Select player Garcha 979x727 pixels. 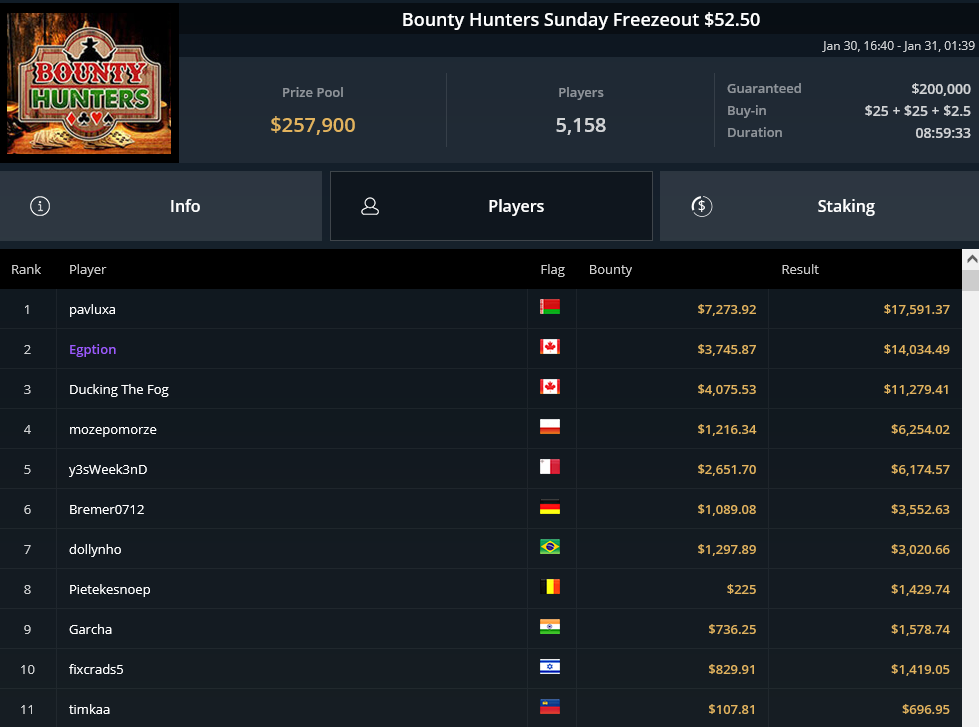pyautogui.click(x=91, y=629)
